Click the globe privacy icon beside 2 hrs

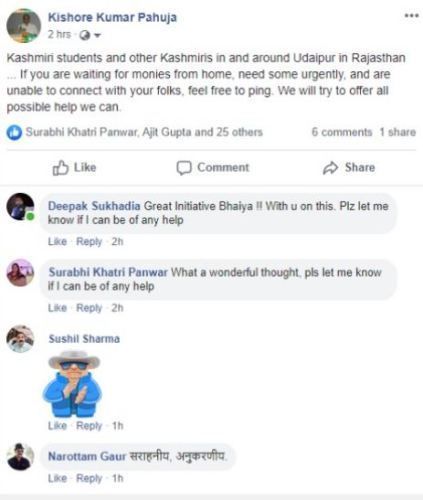(x=85, y=35)
